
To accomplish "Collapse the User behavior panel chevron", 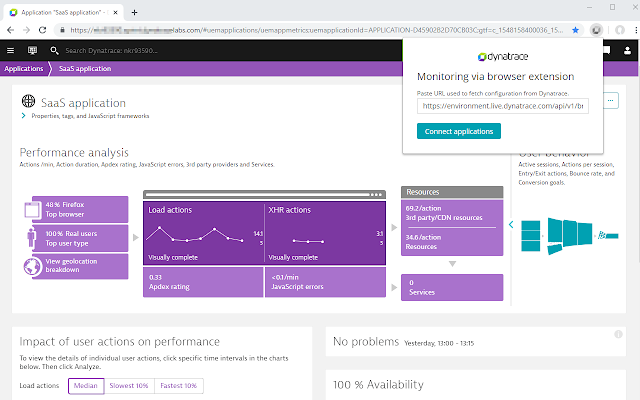I will pyautogui.click(x=511, y=224).
